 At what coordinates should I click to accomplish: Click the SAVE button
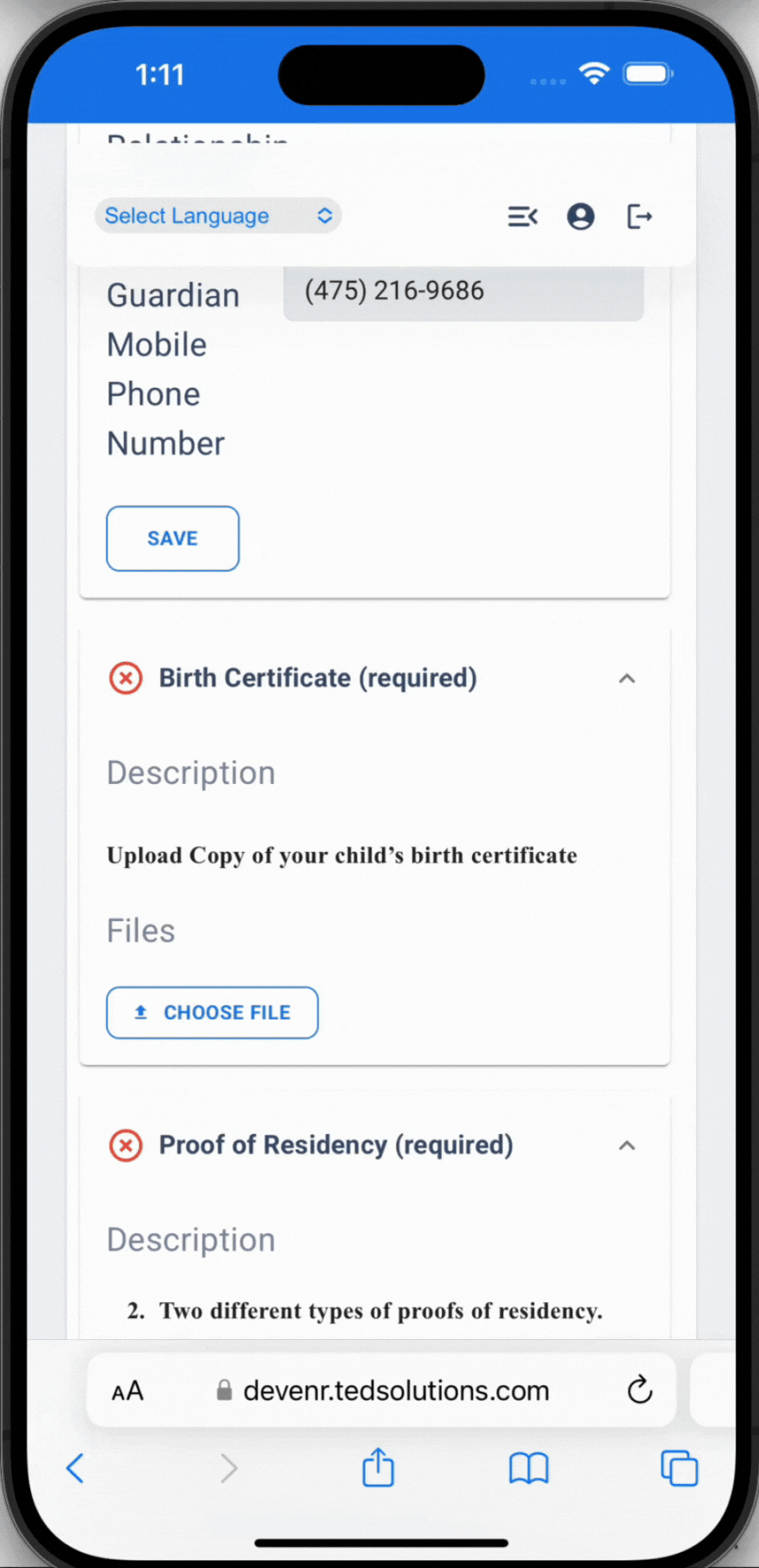[172, 538]
